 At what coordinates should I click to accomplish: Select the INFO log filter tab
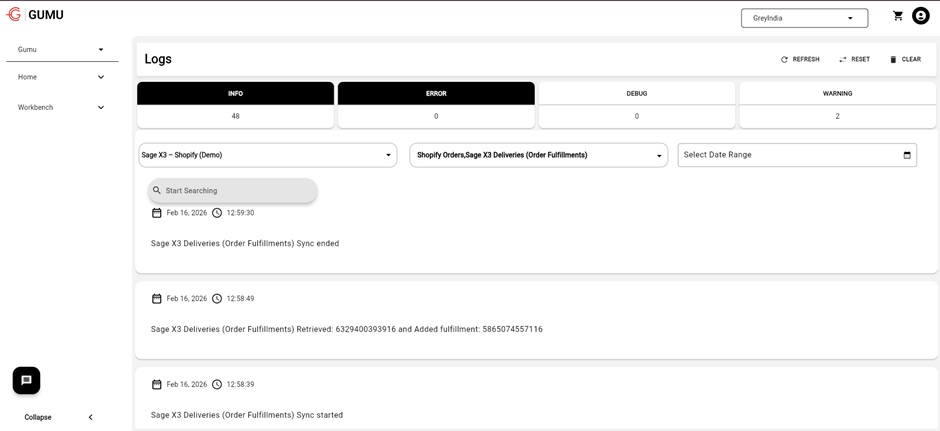(235, 94)
